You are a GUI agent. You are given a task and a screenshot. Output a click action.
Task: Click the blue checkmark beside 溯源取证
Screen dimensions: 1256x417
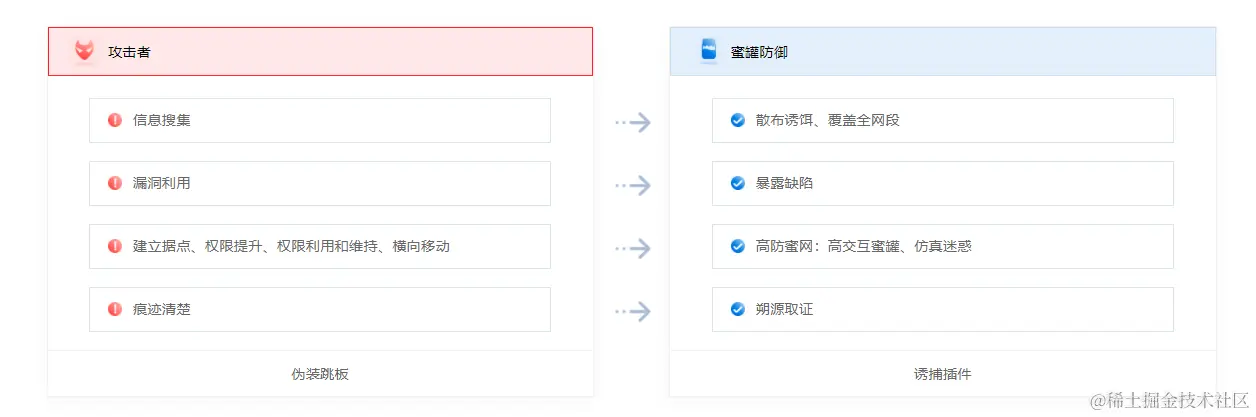[x=738, y=309]
